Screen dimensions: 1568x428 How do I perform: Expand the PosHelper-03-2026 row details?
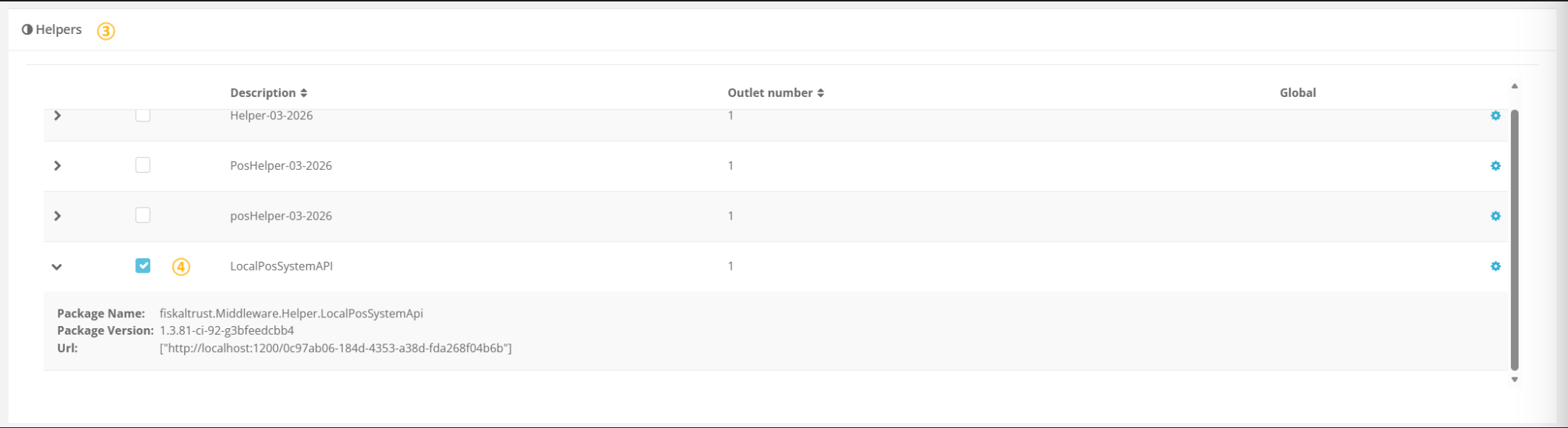point(58,166)
